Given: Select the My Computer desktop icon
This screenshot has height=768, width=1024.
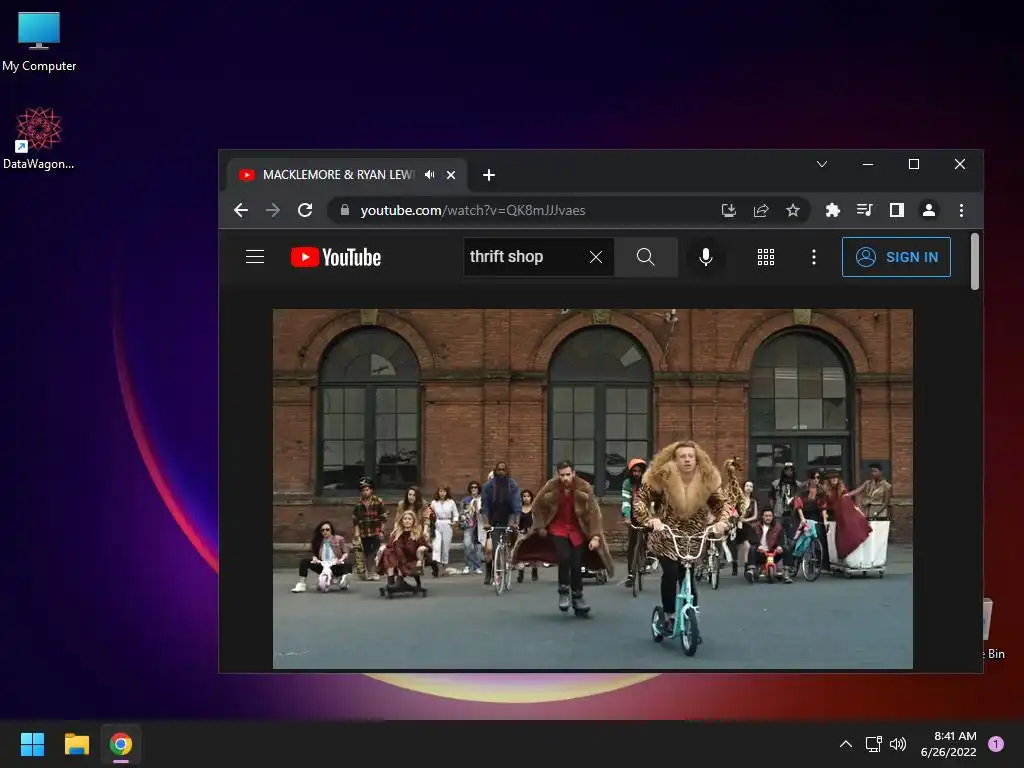Looking at the screenshot, I should (x=39, y=42).
